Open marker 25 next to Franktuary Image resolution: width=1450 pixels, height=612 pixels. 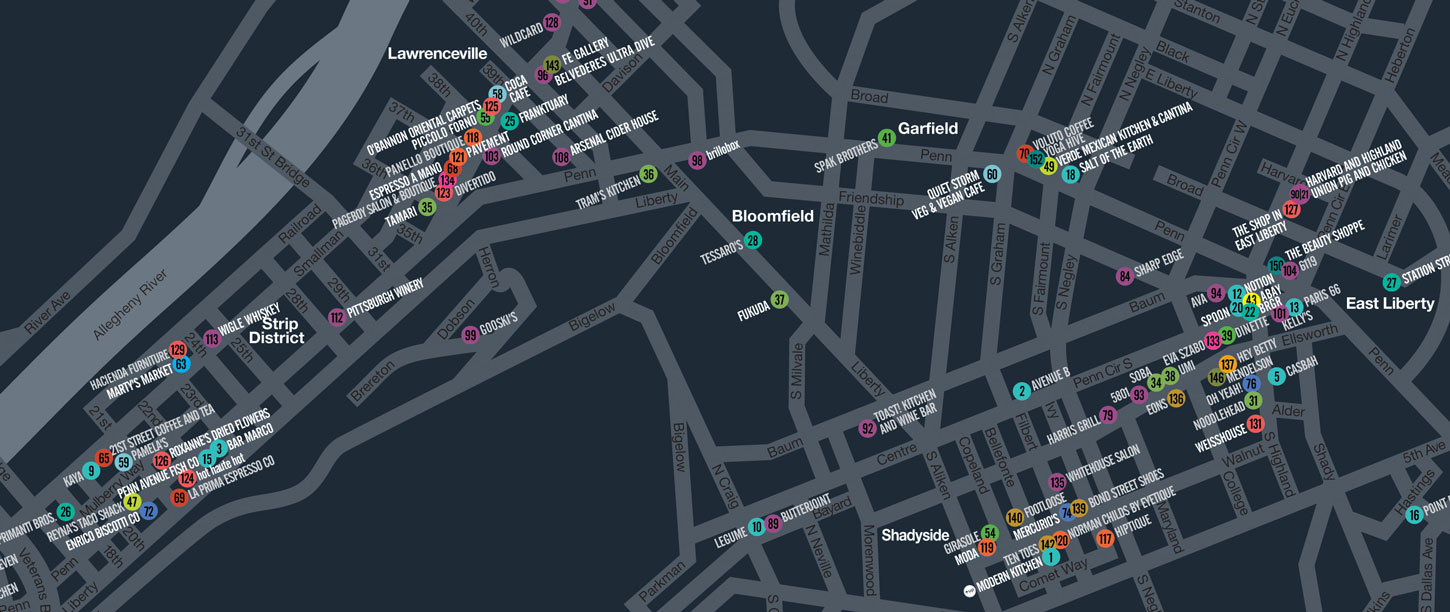pos(509,121)
